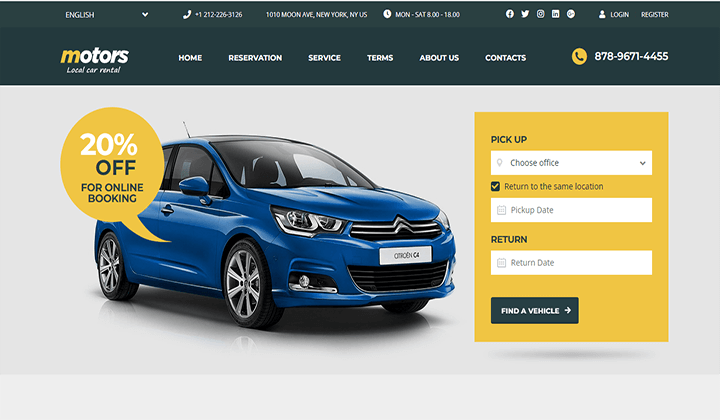The width and height of the screenshot is (720, 420).
Task: Click the Register link
Action: coord(655,15)
